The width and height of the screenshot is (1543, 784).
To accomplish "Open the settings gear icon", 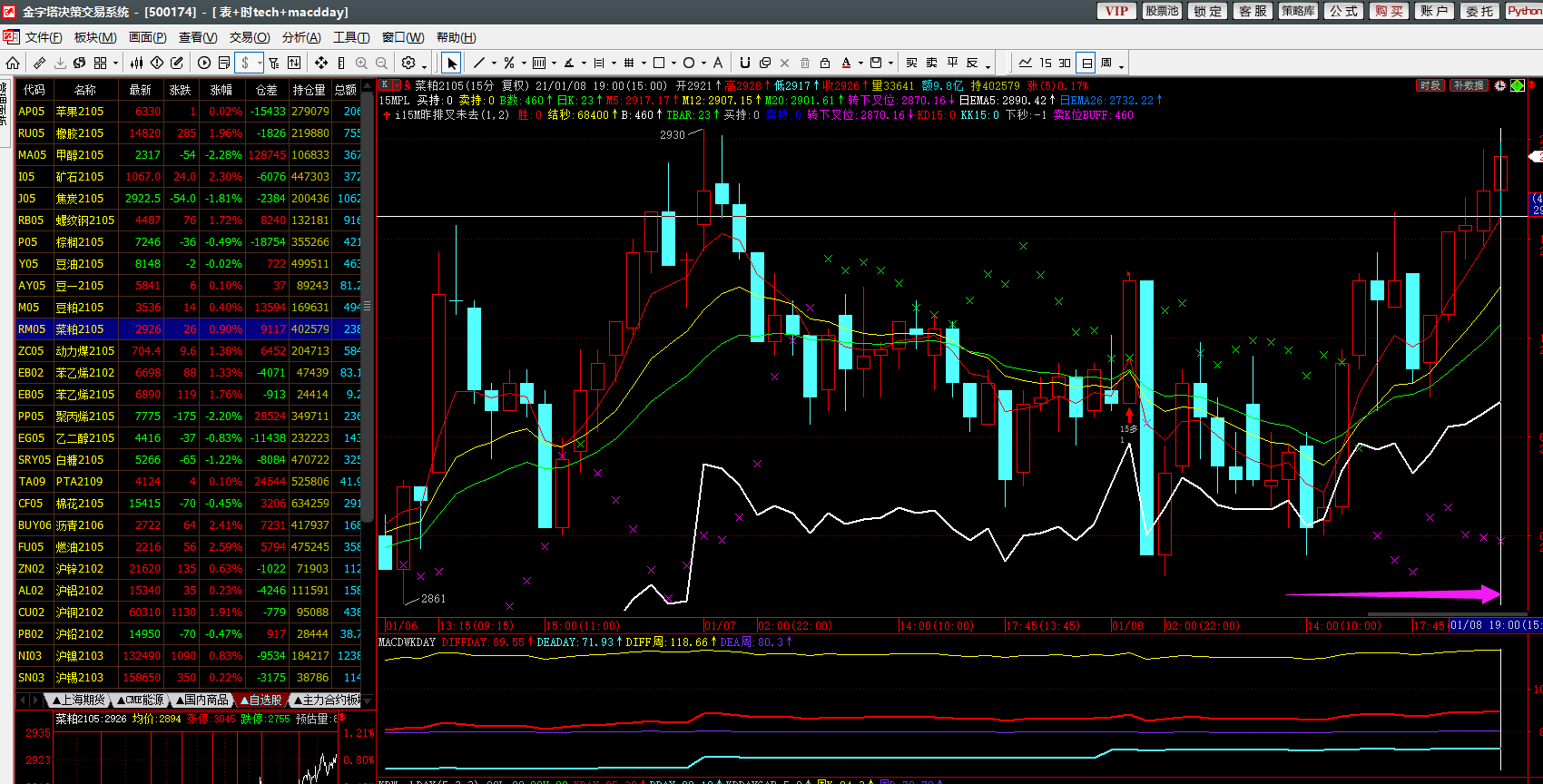I will point(408,63).
